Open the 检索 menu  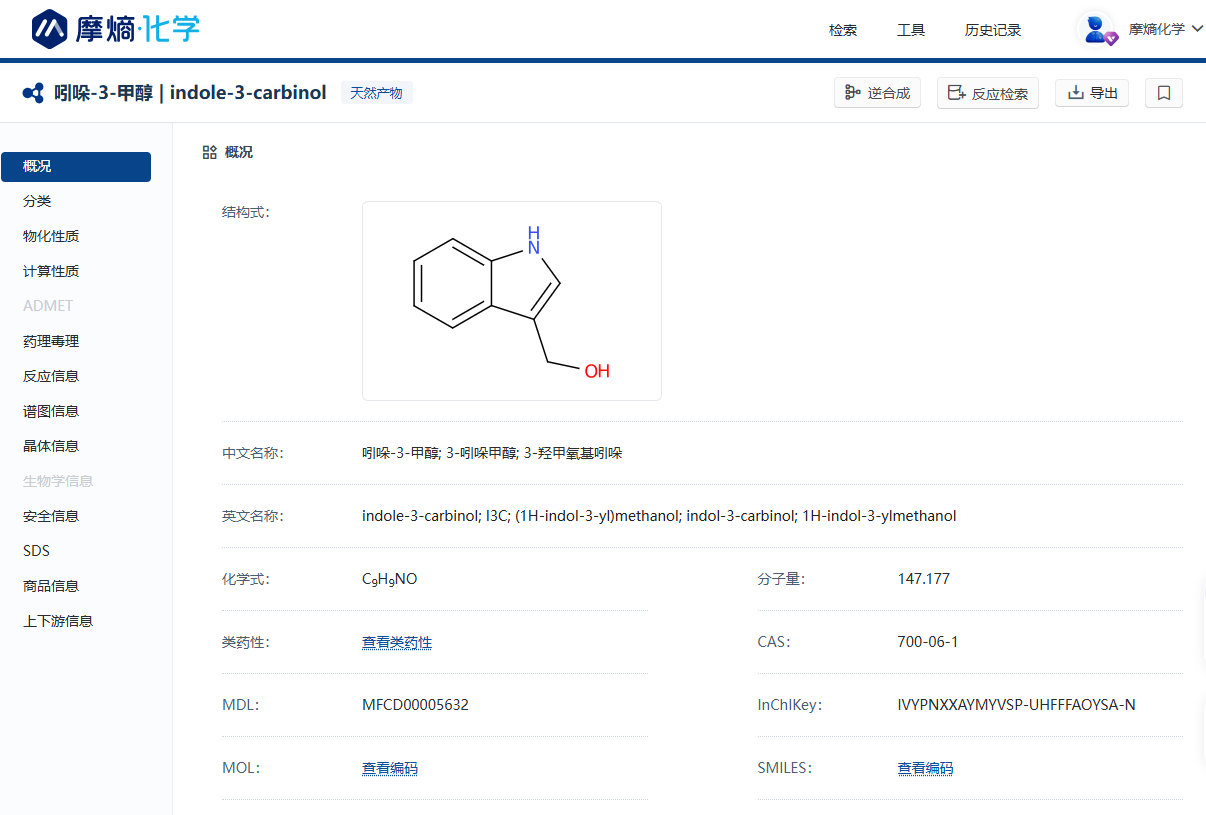[x=843, y=30]
